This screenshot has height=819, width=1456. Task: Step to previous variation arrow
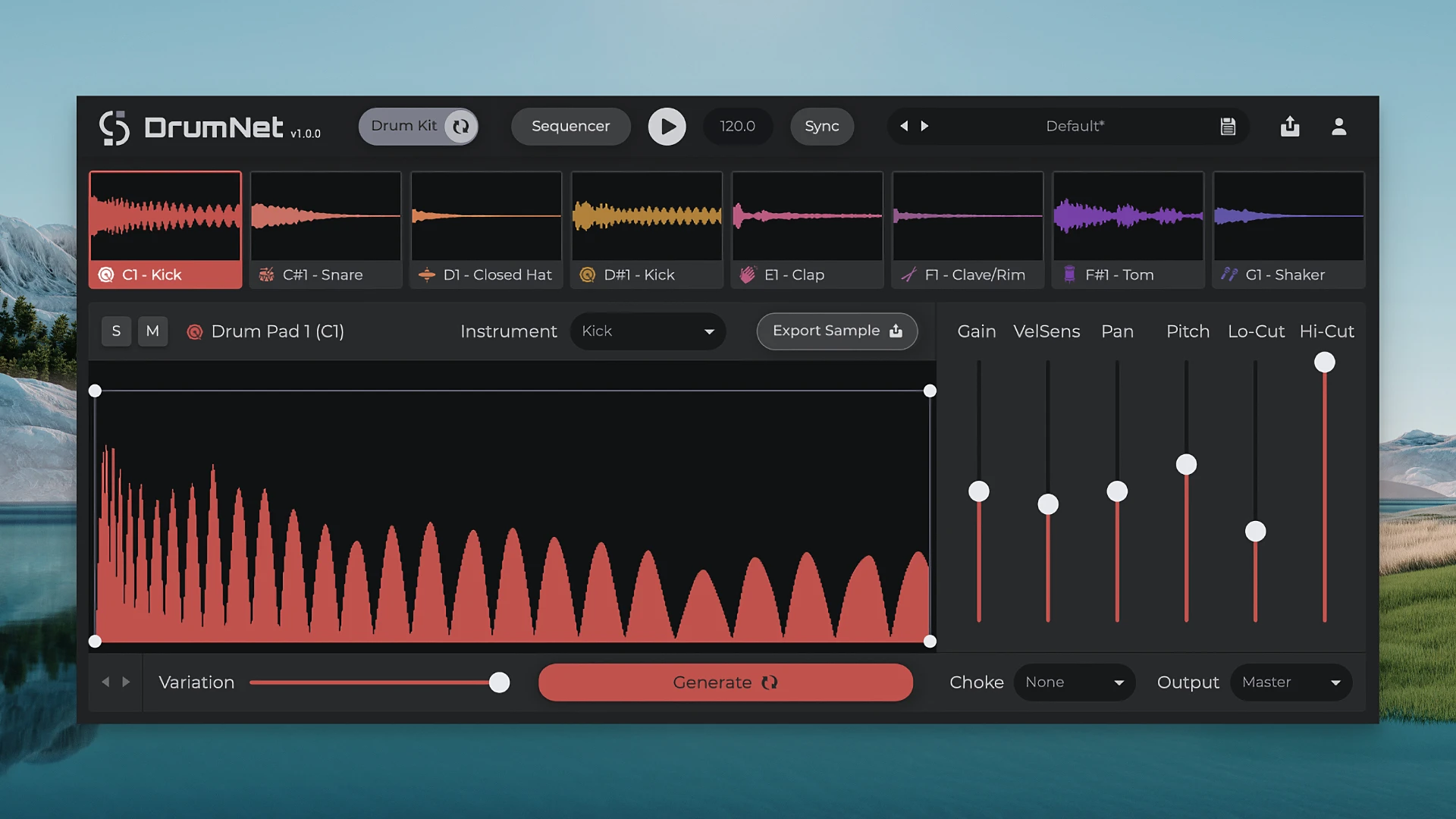point(105,682)
